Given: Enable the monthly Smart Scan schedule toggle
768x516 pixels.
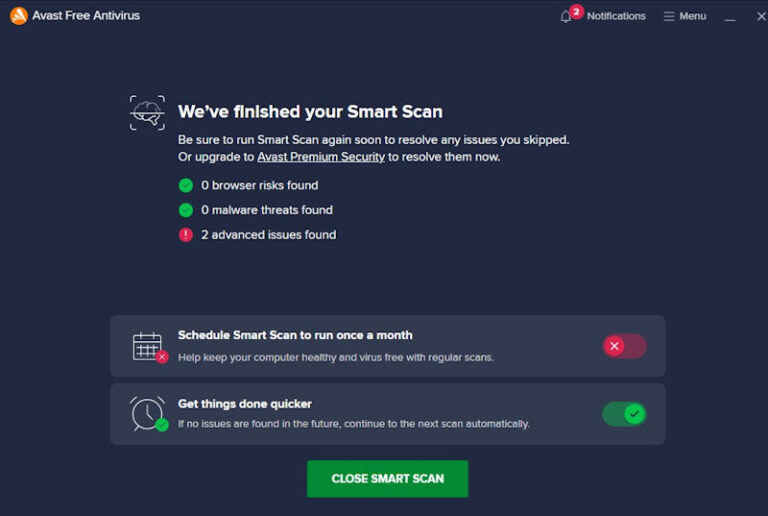Looking at the screenshot, I should [624, 346].
